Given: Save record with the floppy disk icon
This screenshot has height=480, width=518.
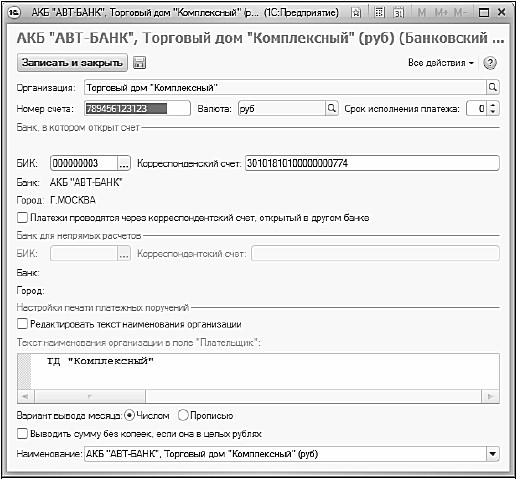Looking at the screenshot, I should tap(139, 63).
